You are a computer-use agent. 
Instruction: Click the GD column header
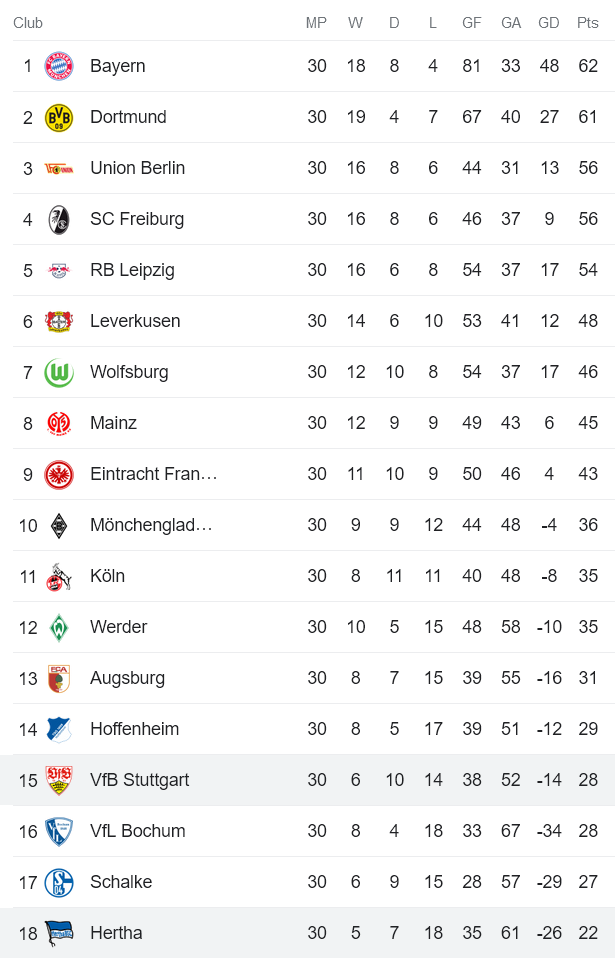[x=548, y=20]
